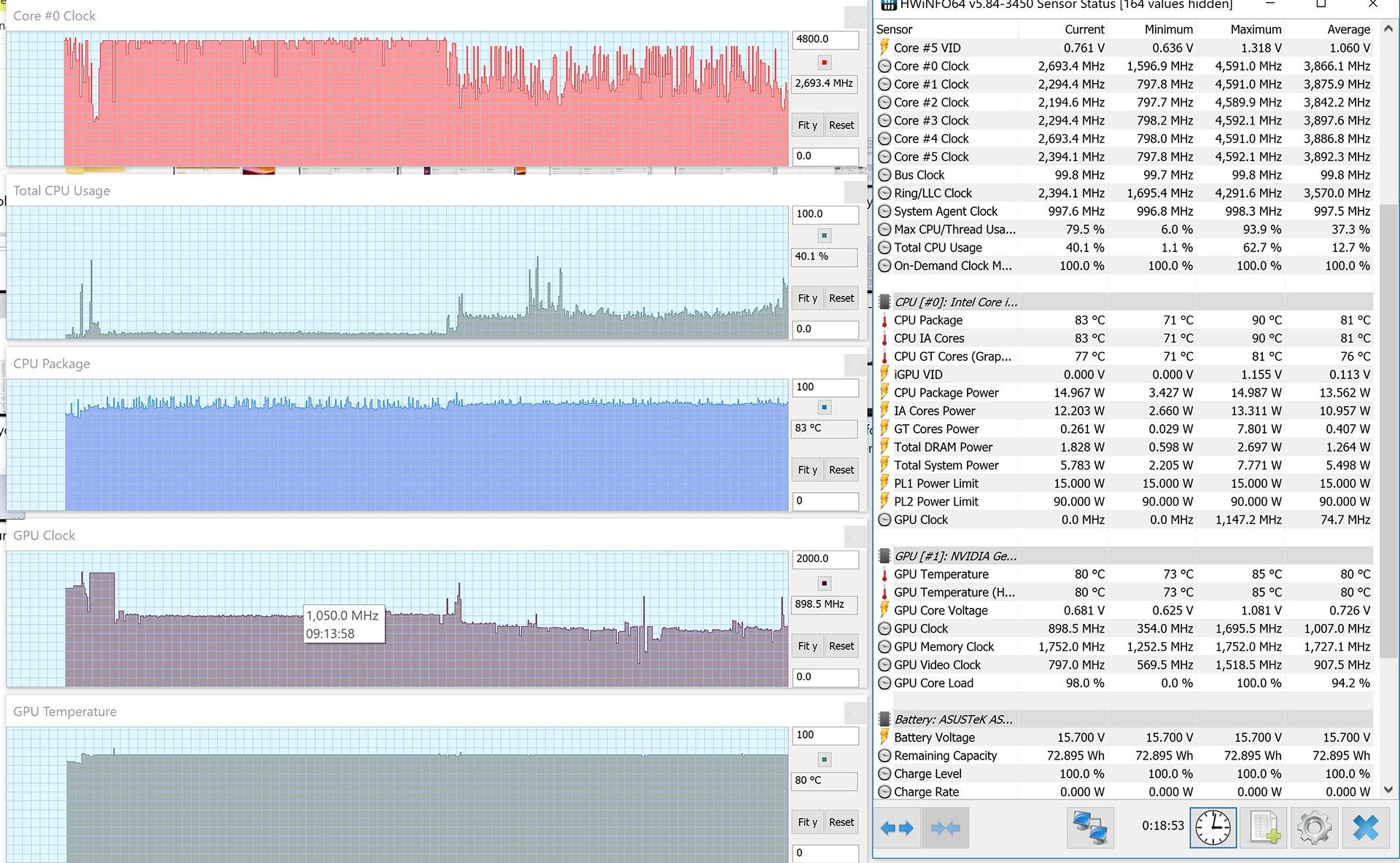The height and width of the screenshot is (863, 1400).
Task: Select the IA Cores Power row
Action: point(1124,410)
